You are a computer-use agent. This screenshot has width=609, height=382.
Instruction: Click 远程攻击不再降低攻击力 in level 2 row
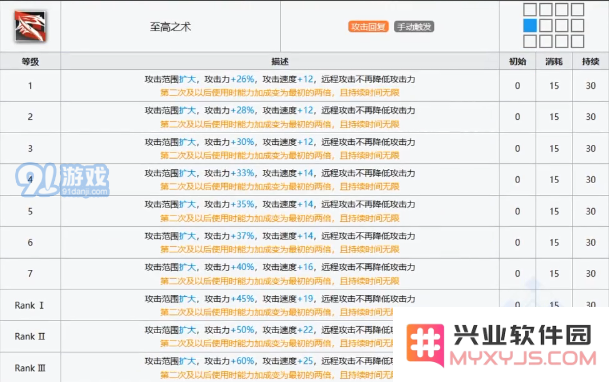(368, 110)
